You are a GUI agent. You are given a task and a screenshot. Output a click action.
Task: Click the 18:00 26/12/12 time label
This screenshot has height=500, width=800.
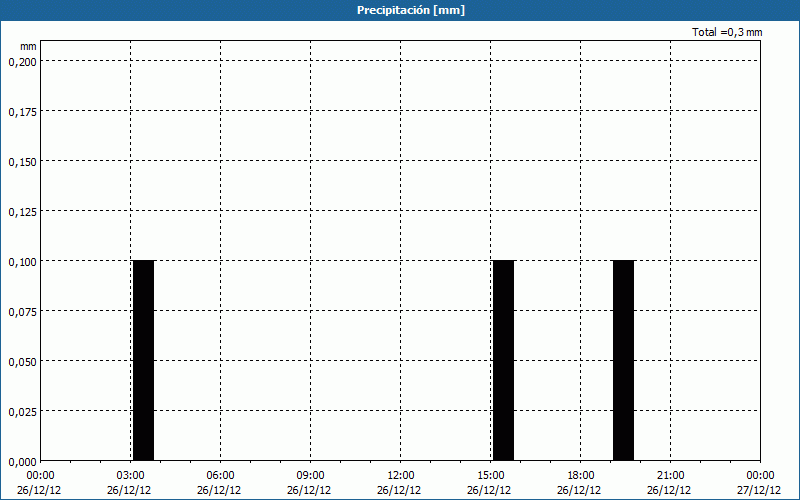coord(579,483)
